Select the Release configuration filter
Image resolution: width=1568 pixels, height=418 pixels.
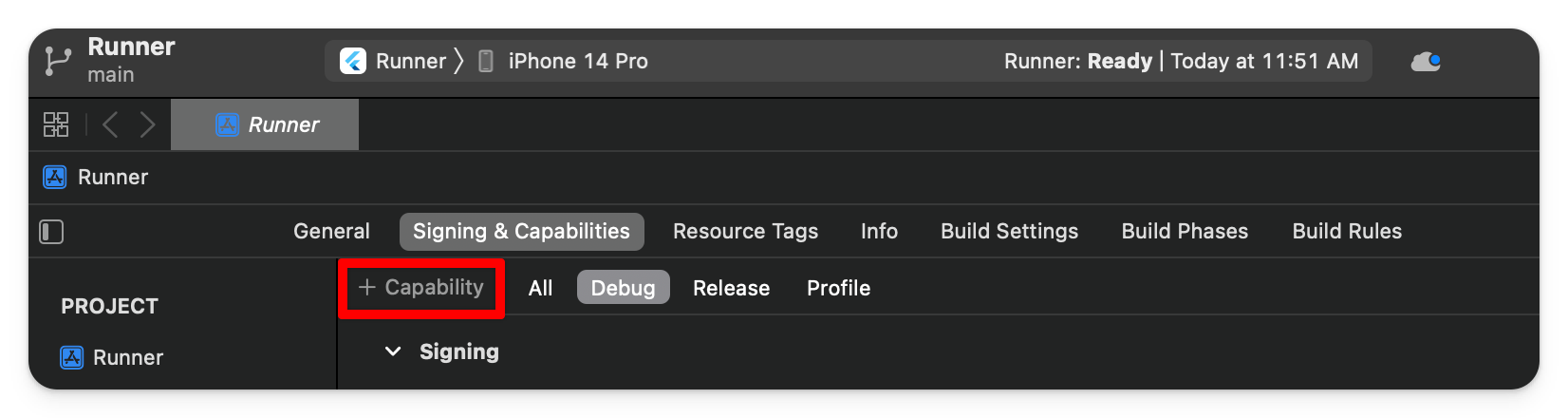731,288
